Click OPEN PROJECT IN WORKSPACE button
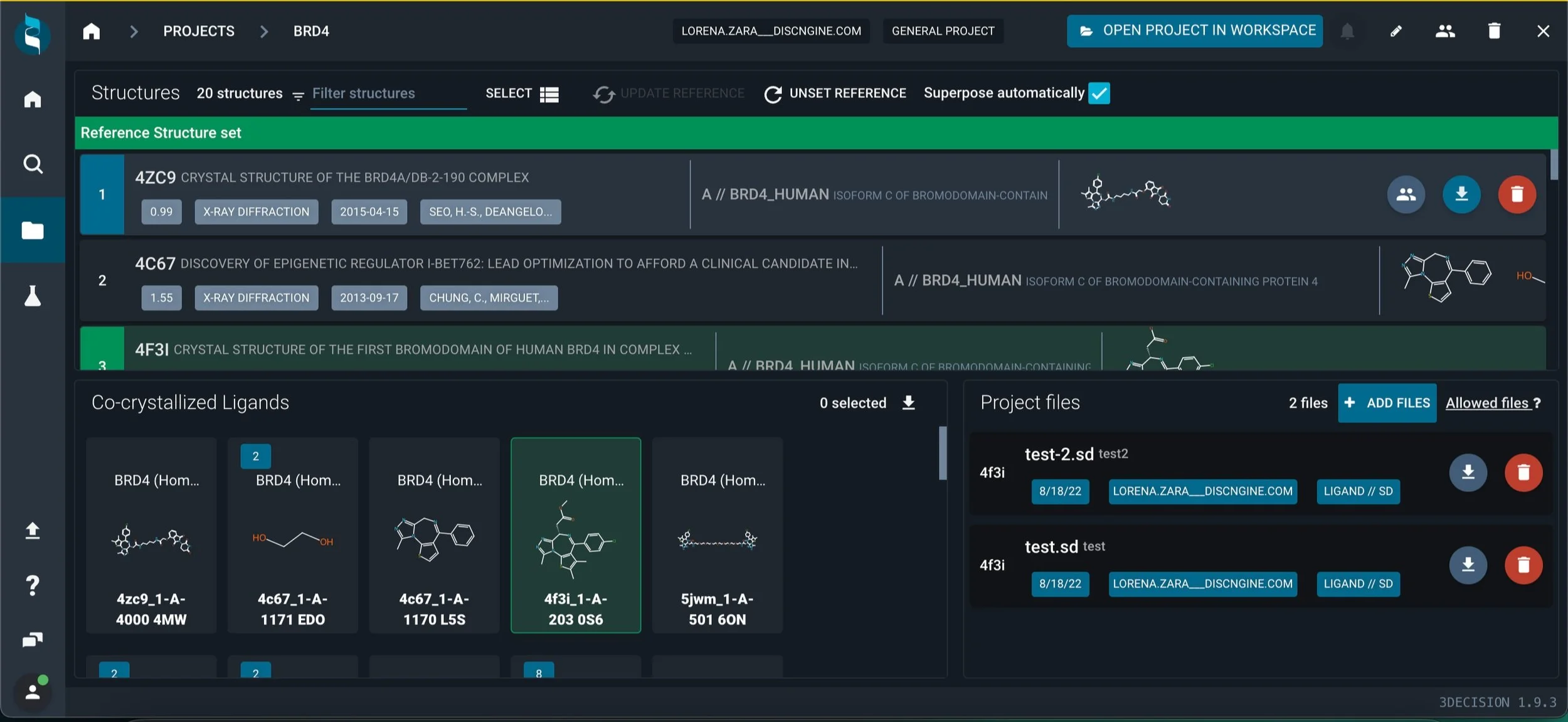Image resolution: width=1568 pixels, height=722 pixels. [x=1194, y=31]
